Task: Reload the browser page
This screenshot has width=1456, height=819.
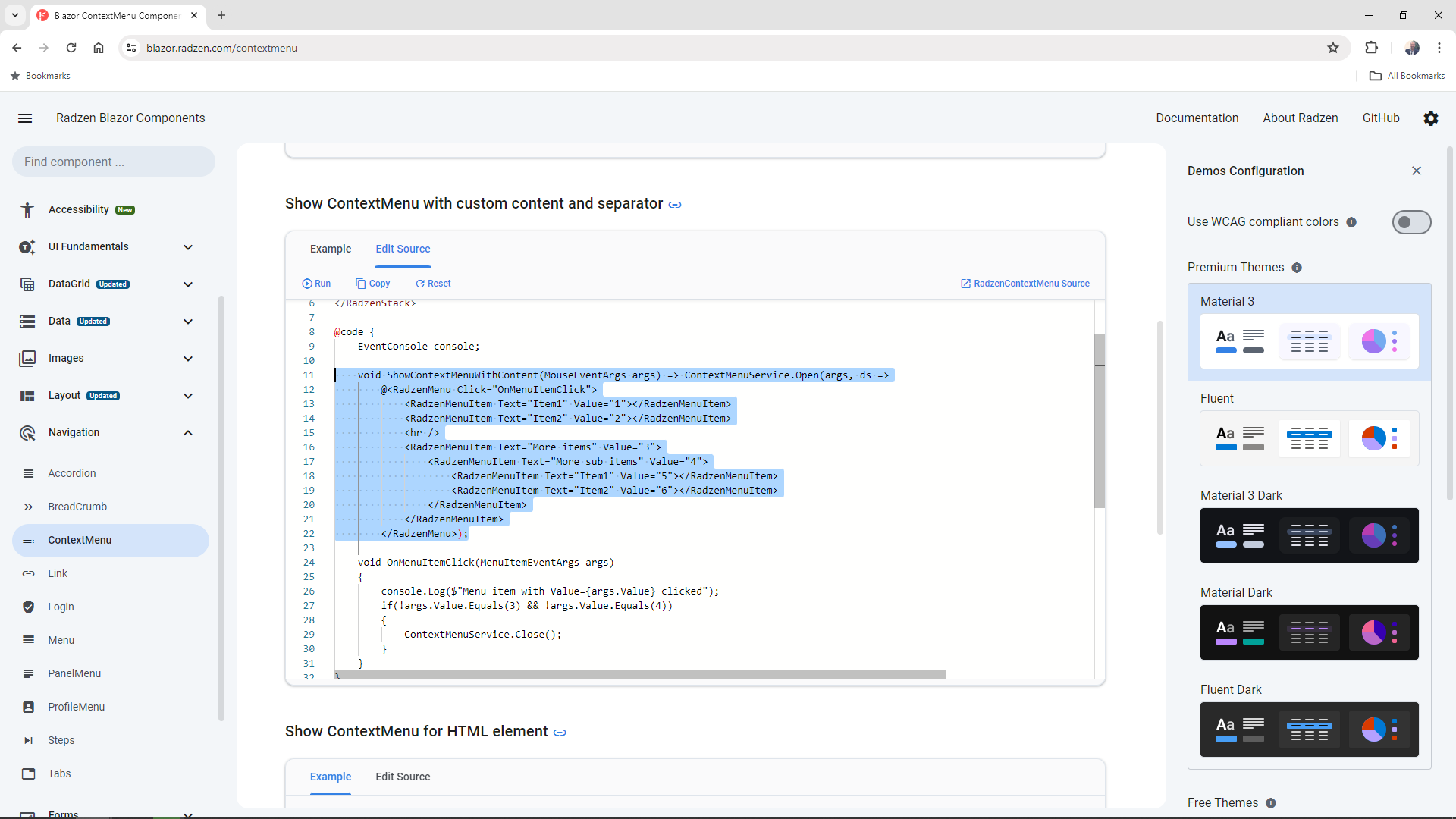Action: (x=71, y=48)
